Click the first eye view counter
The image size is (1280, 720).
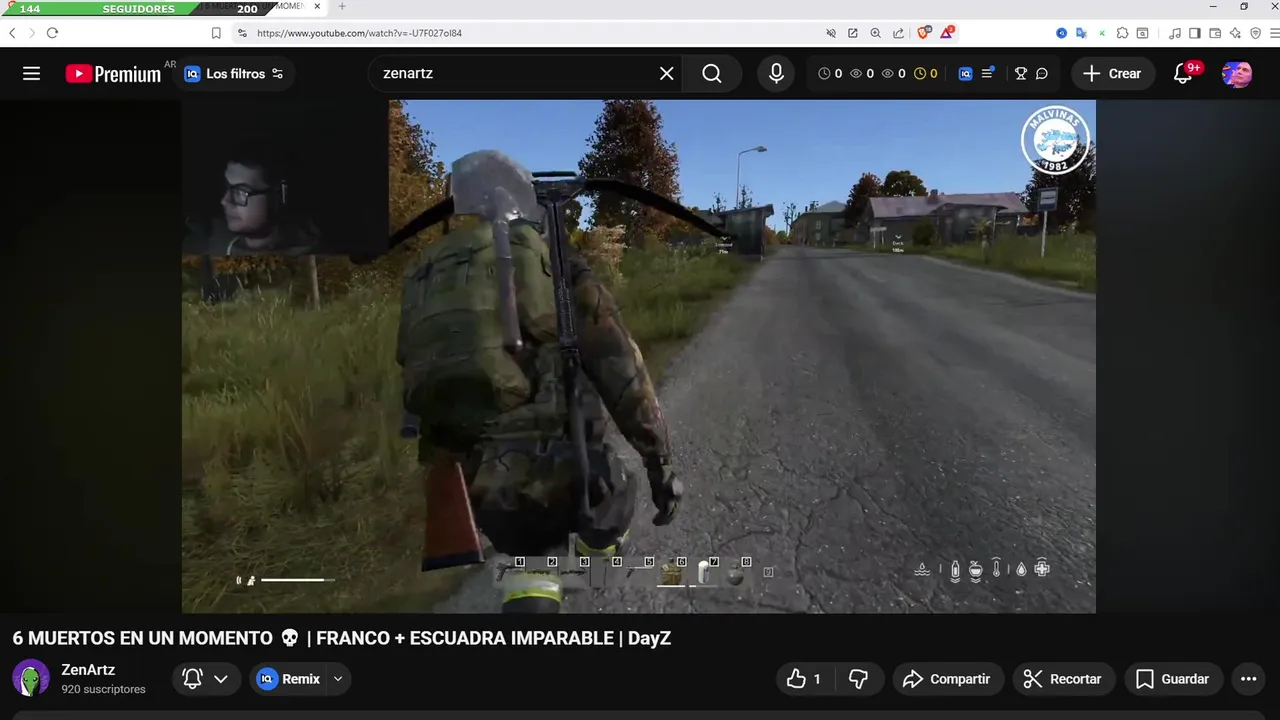click(862, 74)
